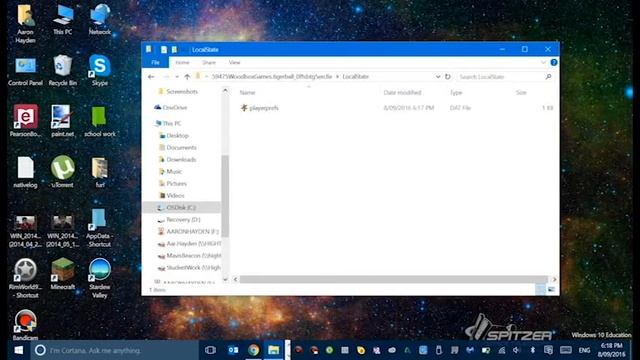Viewport: 640px width, 360px height.
Task: Click the LocalState segment in the address bar
Action: (x=356, y=77)
